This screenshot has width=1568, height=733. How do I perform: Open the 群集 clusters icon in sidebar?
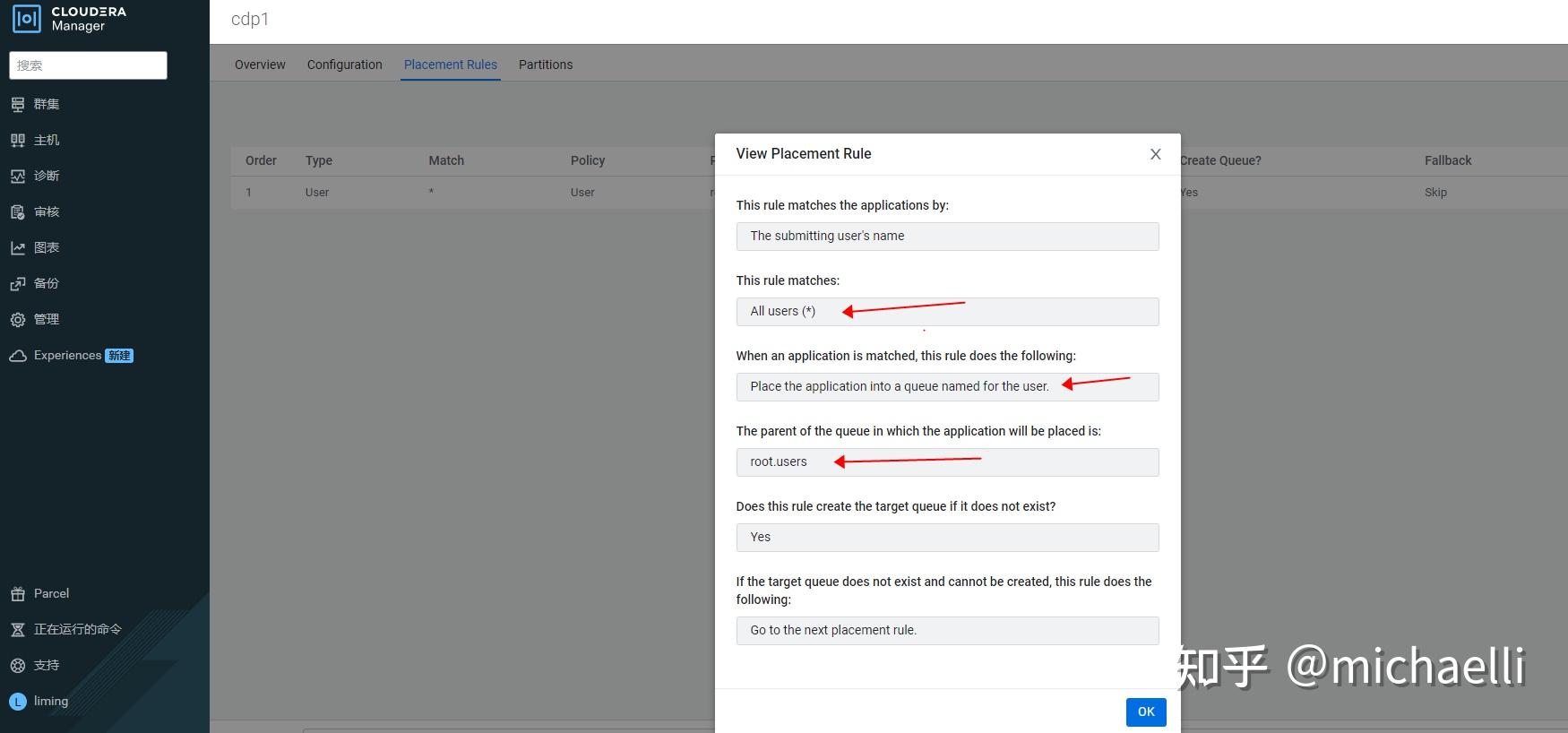coord(18,104)
